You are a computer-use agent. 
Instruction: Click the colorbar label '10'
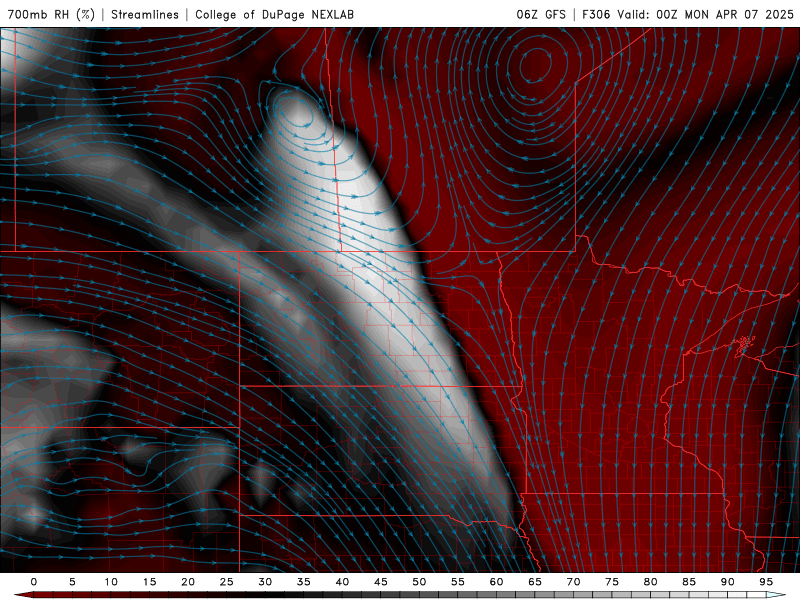(x=111, y=582)
